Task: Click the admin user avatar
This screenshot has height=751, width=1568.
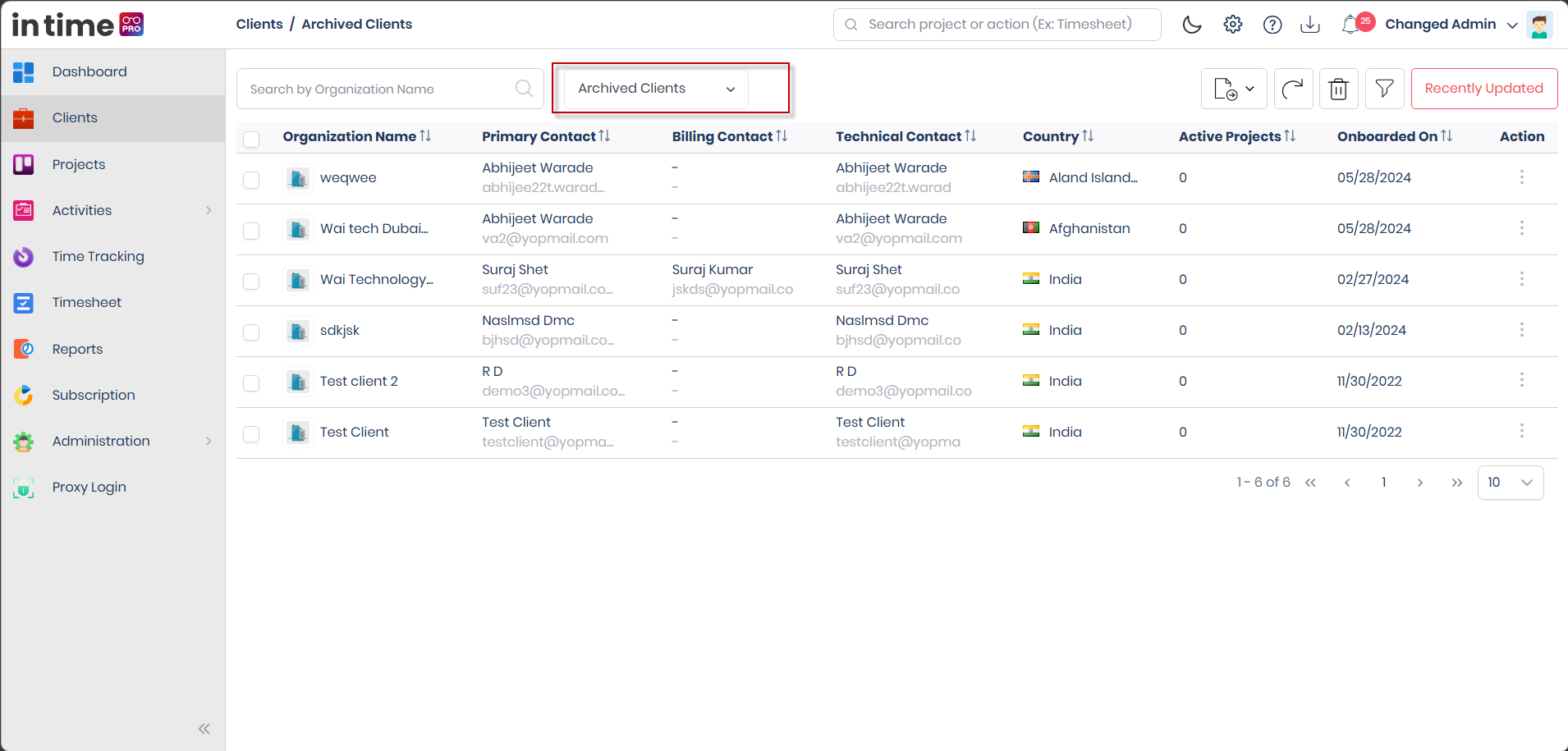Action: [x=1539, y=25]
